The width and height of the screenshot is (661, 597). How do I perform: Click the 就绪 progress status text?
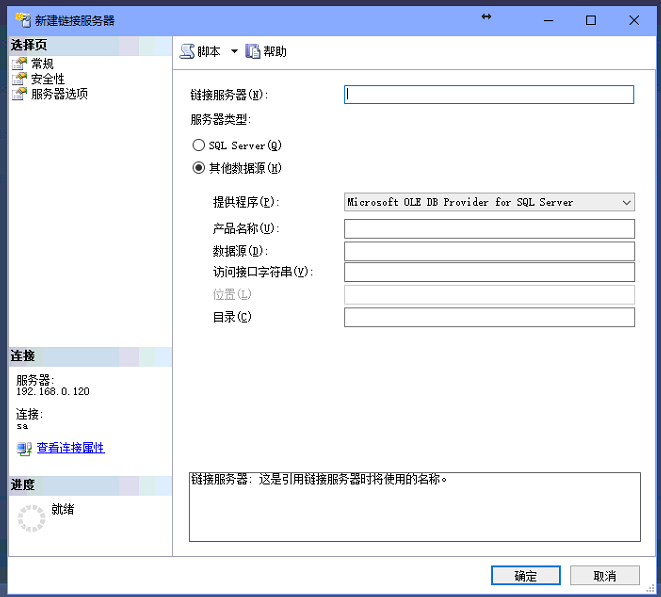62,509
